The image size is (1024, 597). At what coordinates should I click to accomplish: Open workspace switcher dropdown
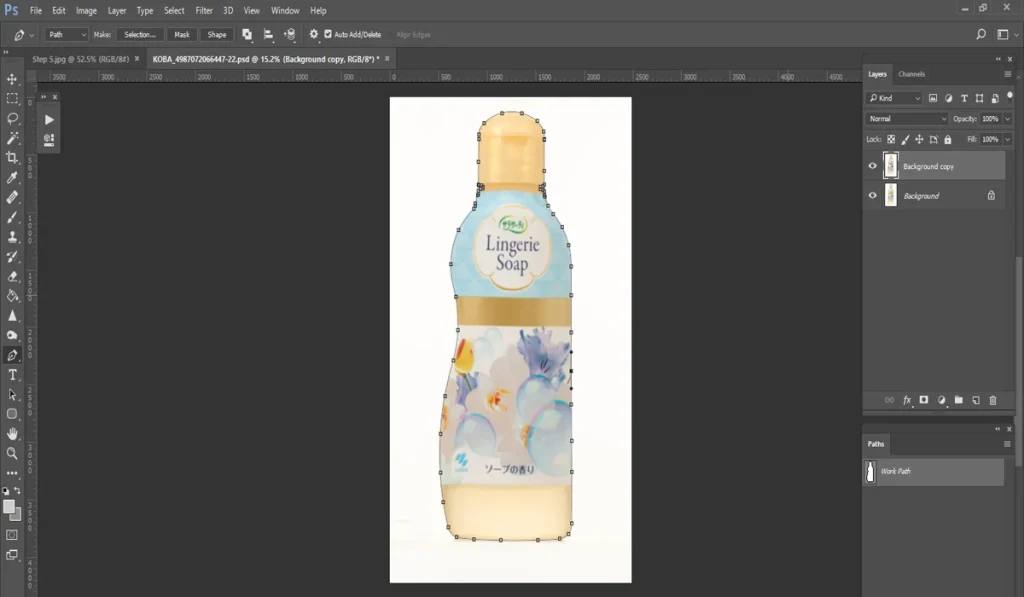[x=1006, y=34]
